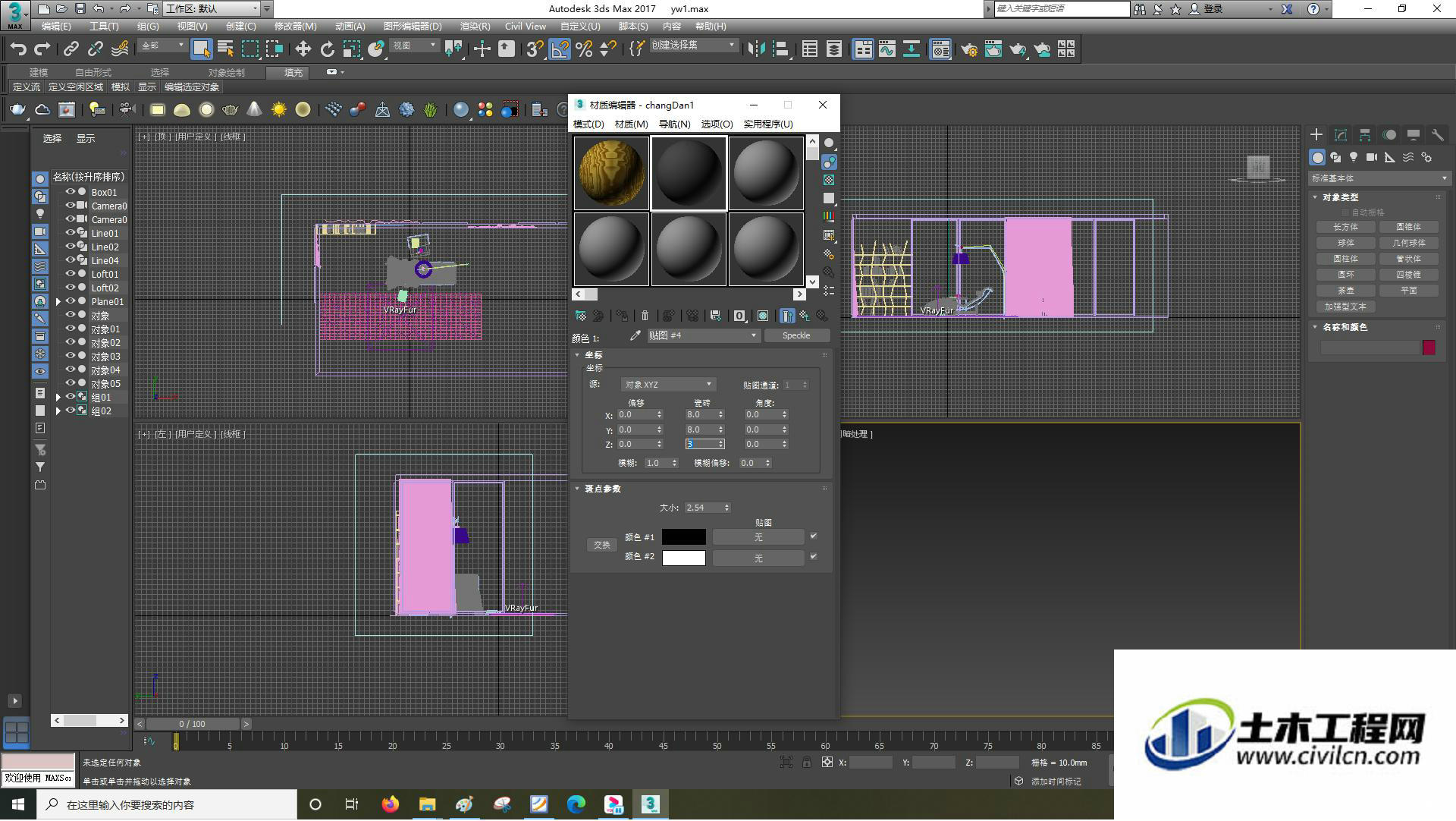Click 颜色 #1 map button 无
Viewport: 1456px width, 821px height.
pos(758,537)
